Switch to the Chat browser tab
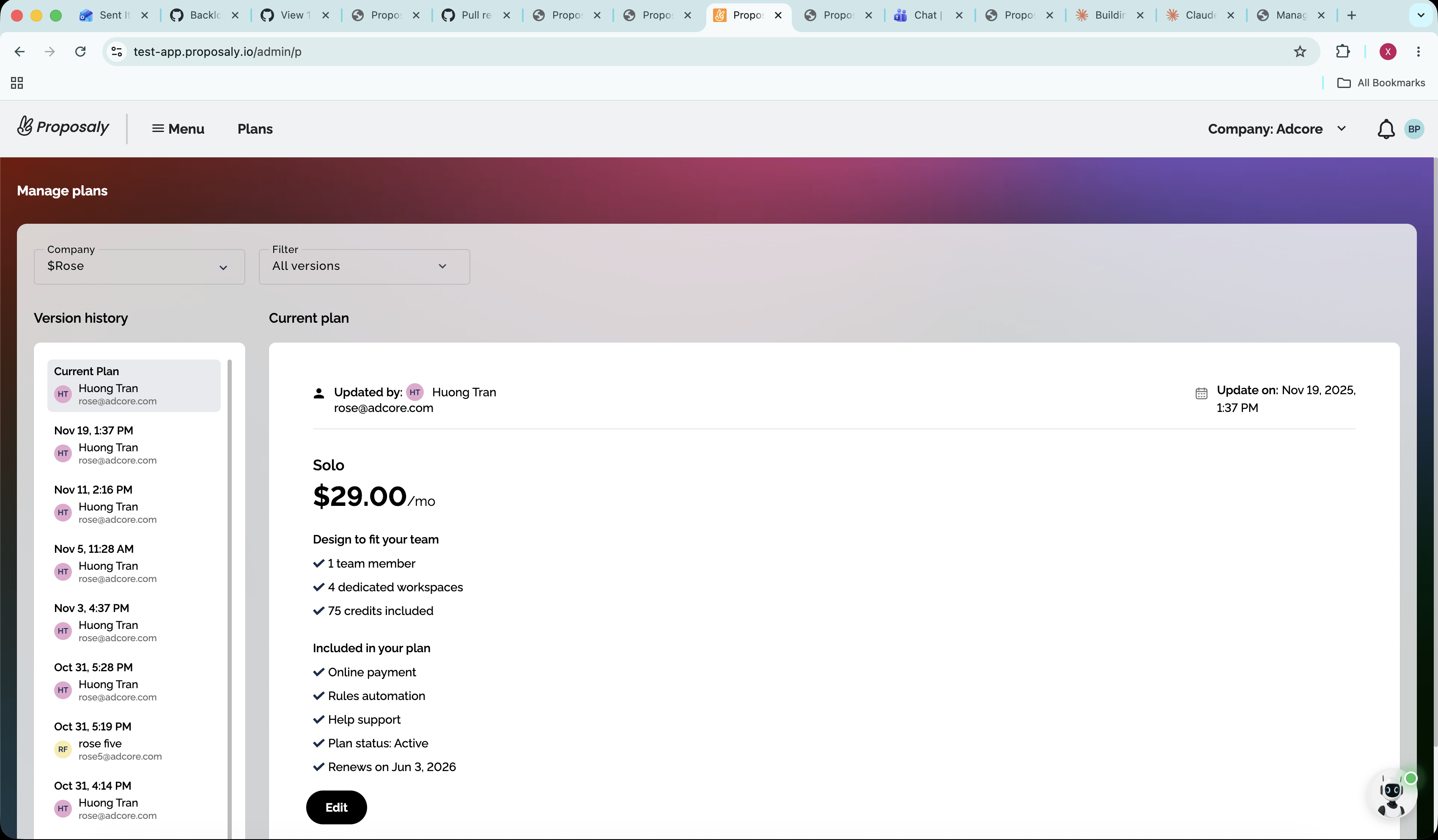The width and height of the screenshot is (1438, 840). [927, 15]
